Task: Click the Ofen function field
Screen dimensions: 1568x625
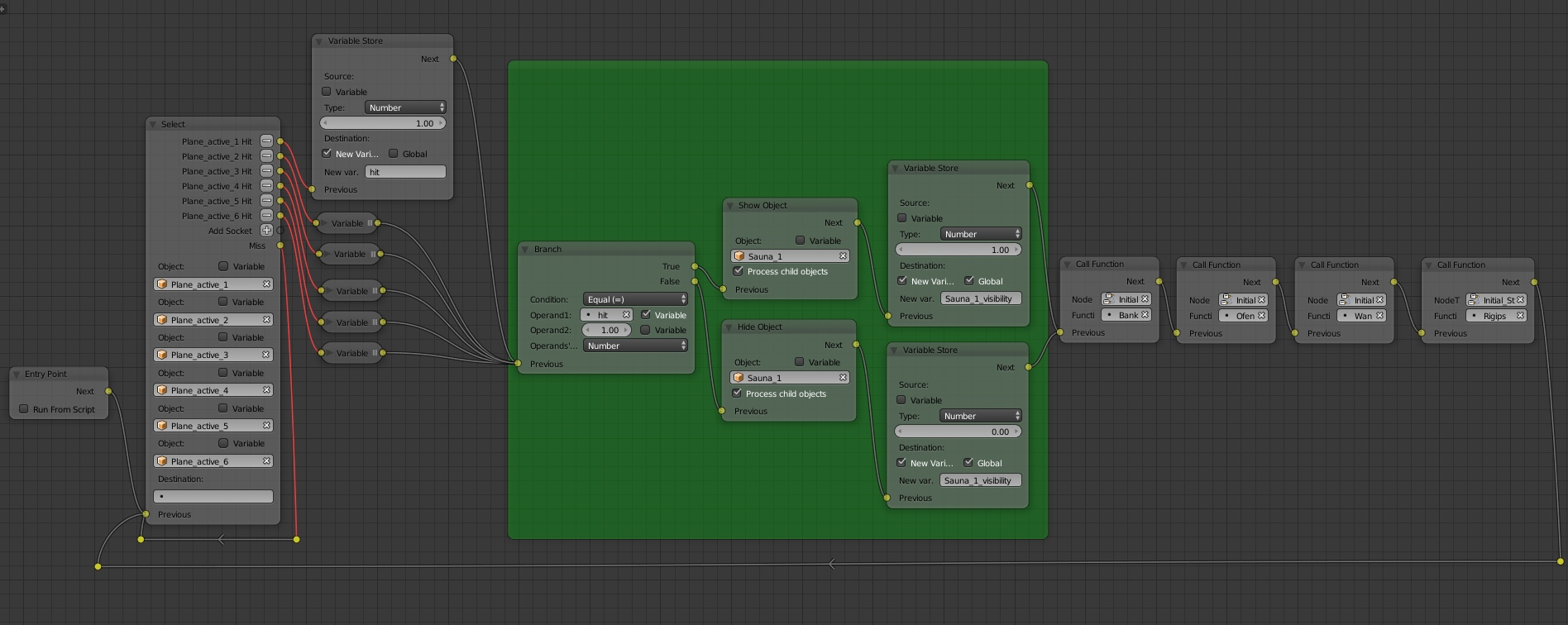Action: click(x=1242, y=316)
